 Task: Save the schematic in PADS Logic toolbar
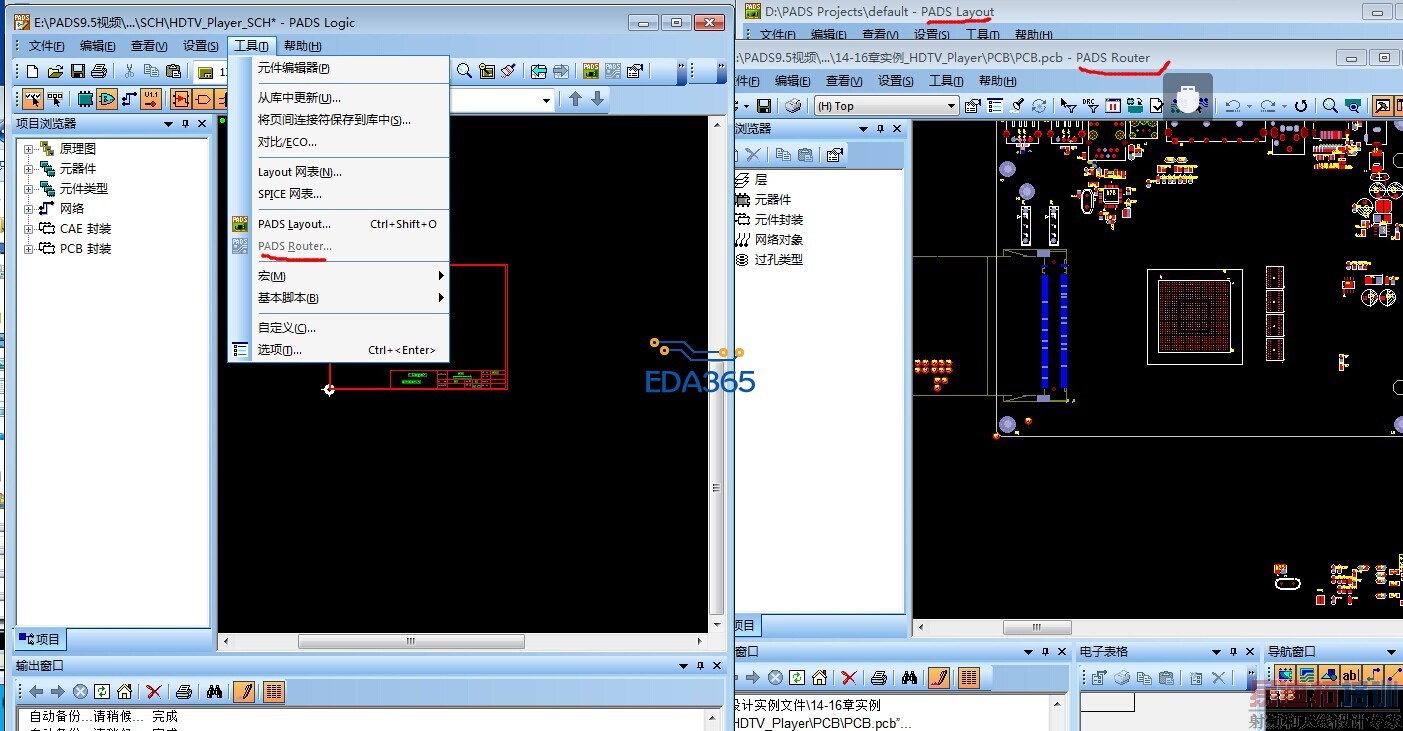(x=77, y=71)
